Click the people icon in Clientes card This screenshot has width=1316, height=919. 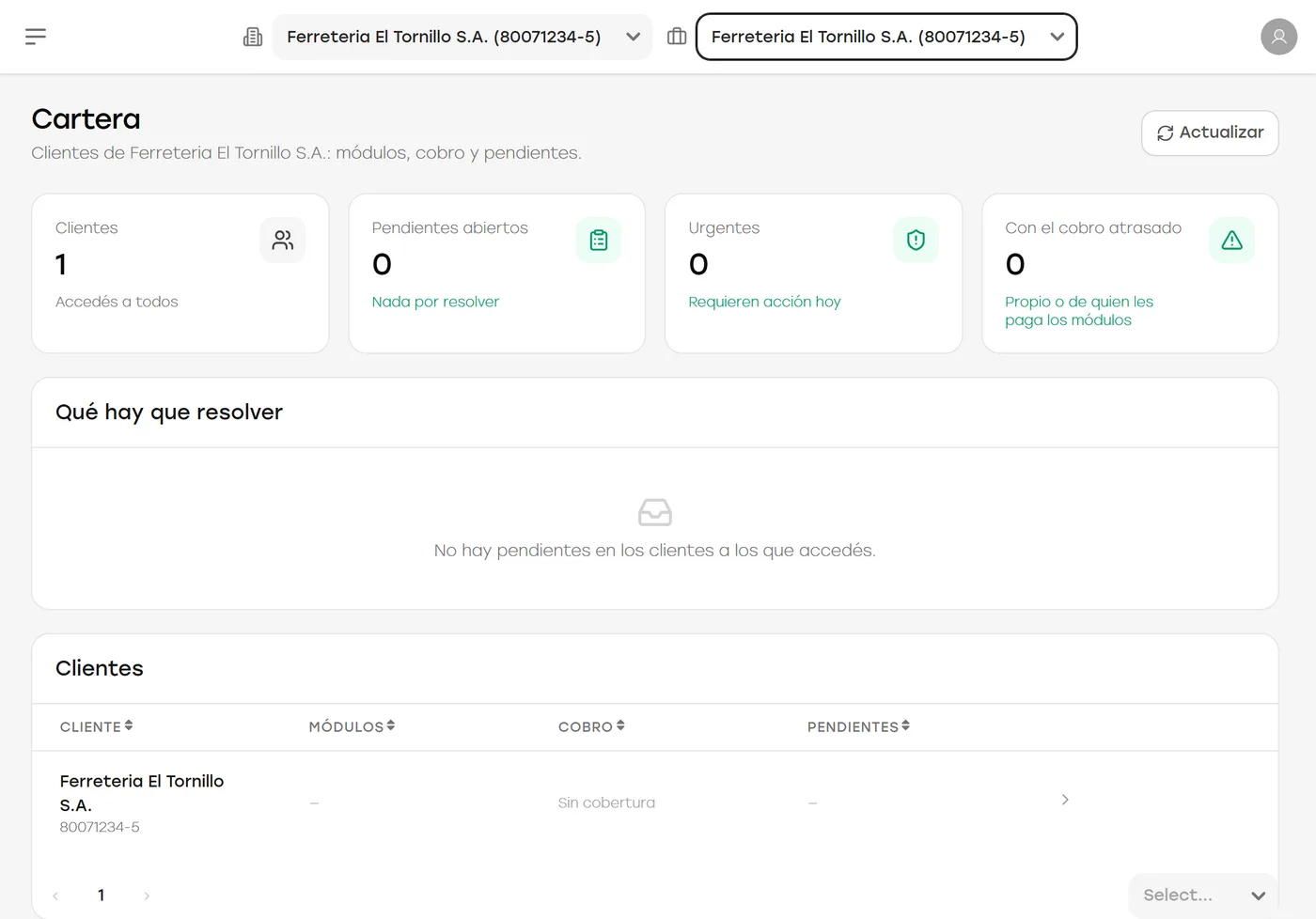click(x=283, y=241)
